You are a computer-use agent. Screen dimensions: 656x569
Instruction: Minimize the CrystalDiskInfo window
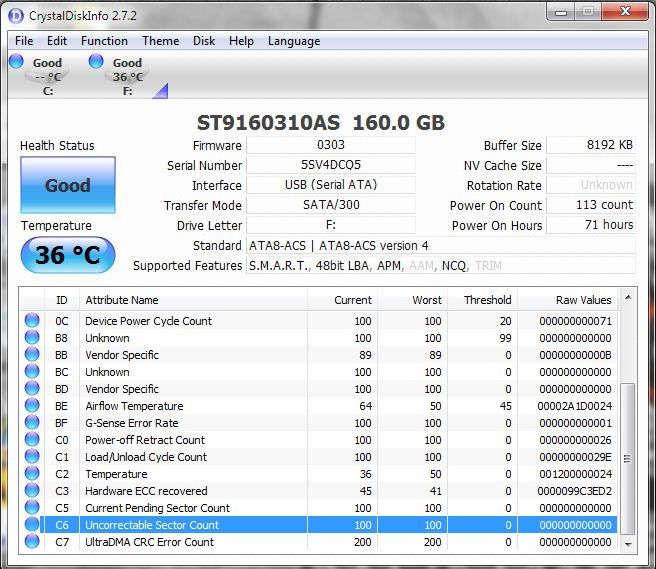(561, 12)
